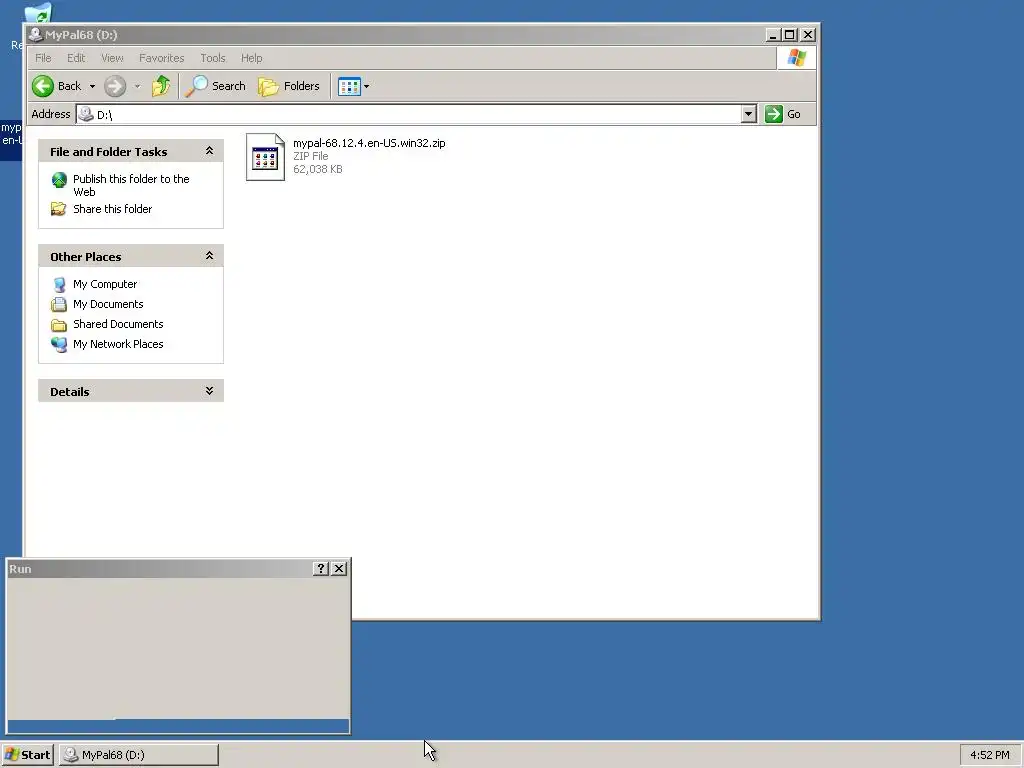
Task: Toggle the Folders pane button
Action: (289, 86)
